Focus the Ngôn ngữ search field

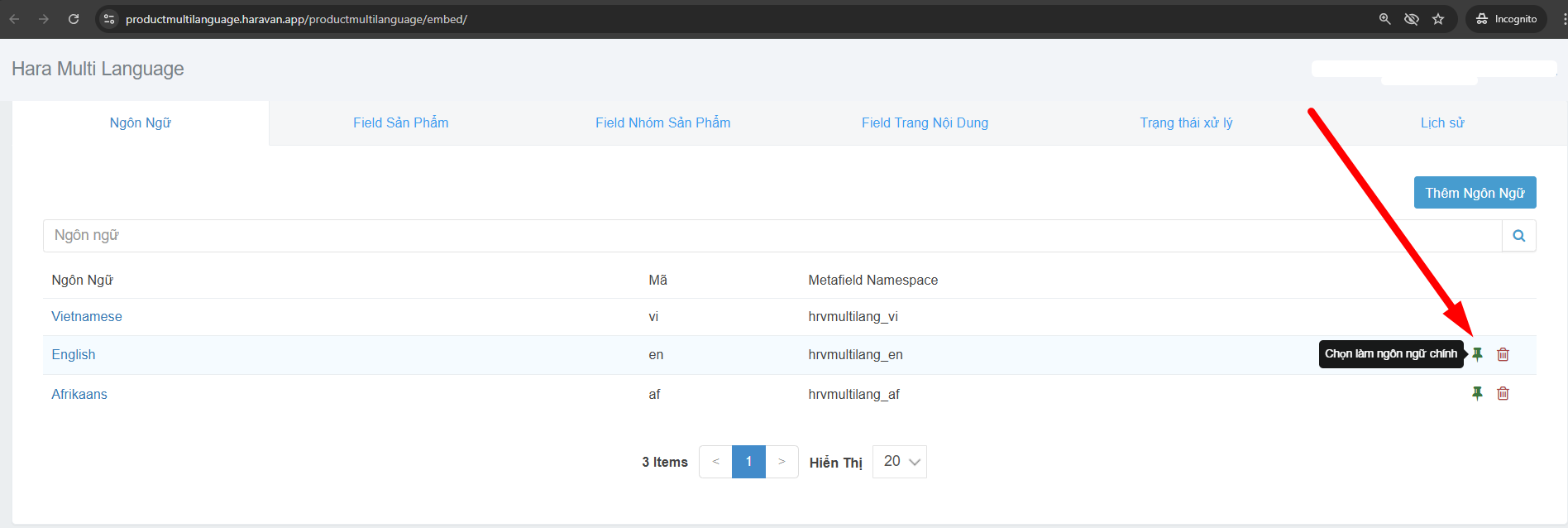[772, 236]
